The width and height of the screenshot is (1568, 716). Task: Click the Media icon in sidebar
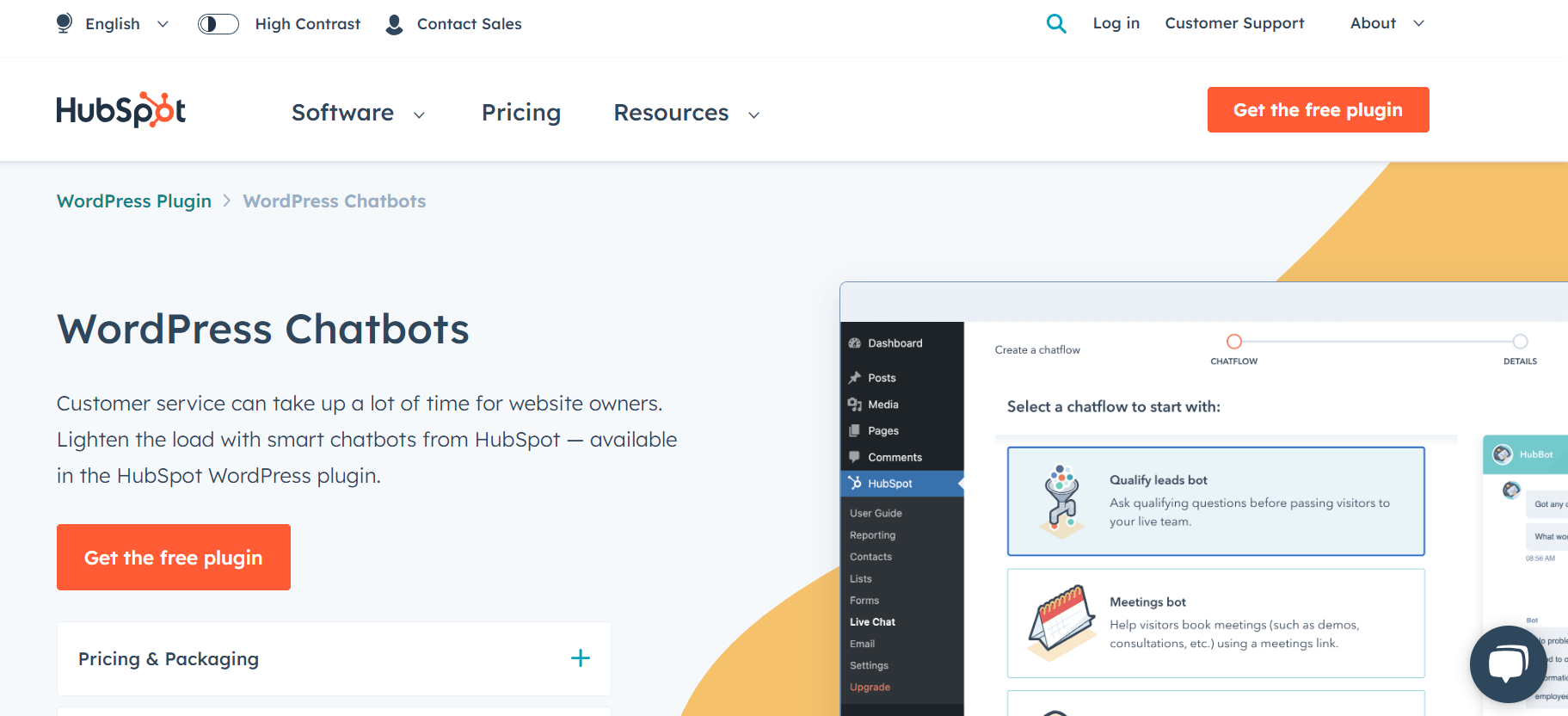[x=855, y=404]
